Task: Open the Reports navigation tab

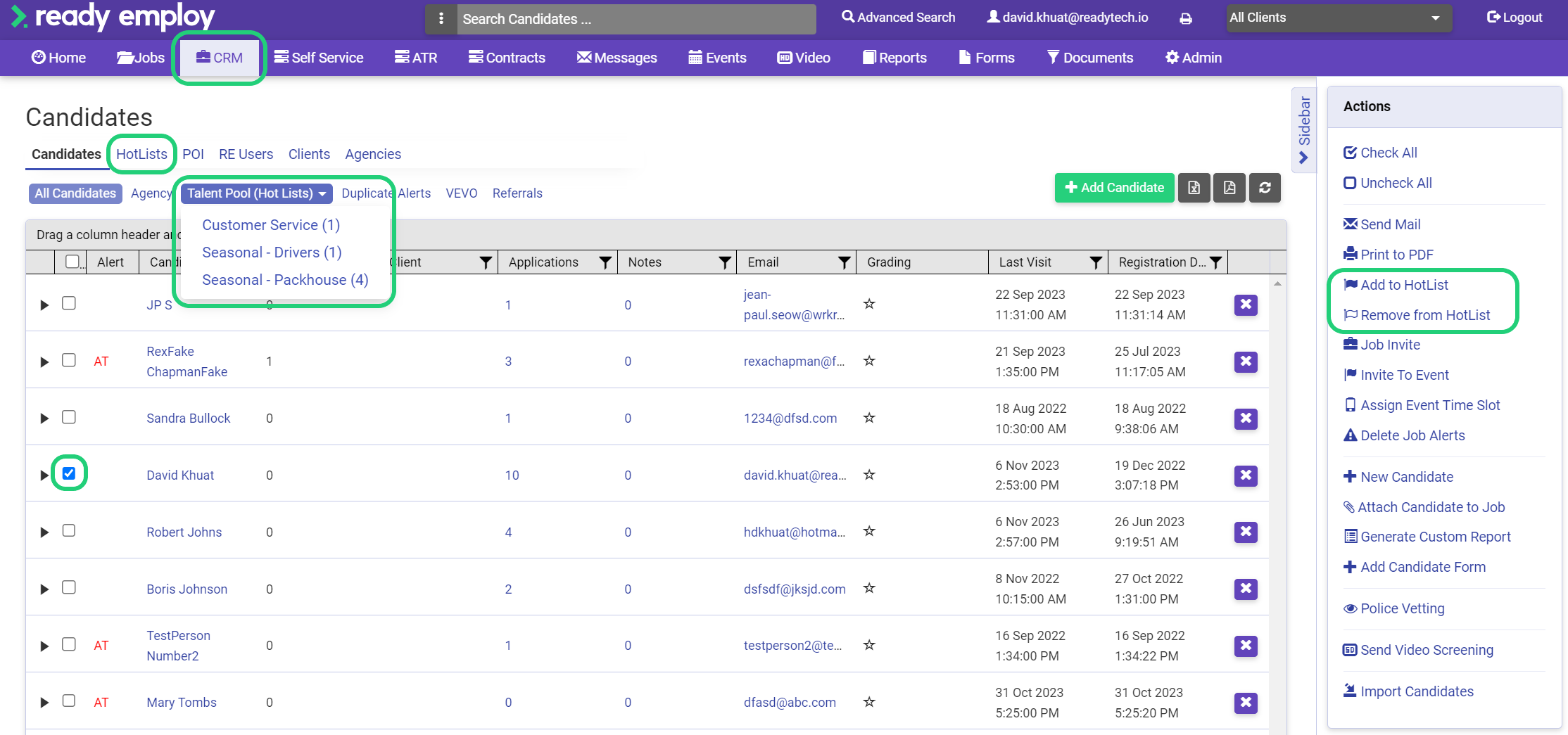Action: pyautogui.click(x=894, y=58)
